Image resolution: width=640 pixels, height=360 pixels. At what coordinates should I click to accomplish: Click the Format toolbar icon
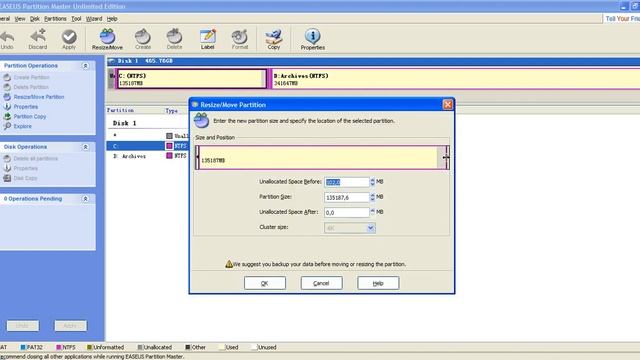[x=240, y=40]
